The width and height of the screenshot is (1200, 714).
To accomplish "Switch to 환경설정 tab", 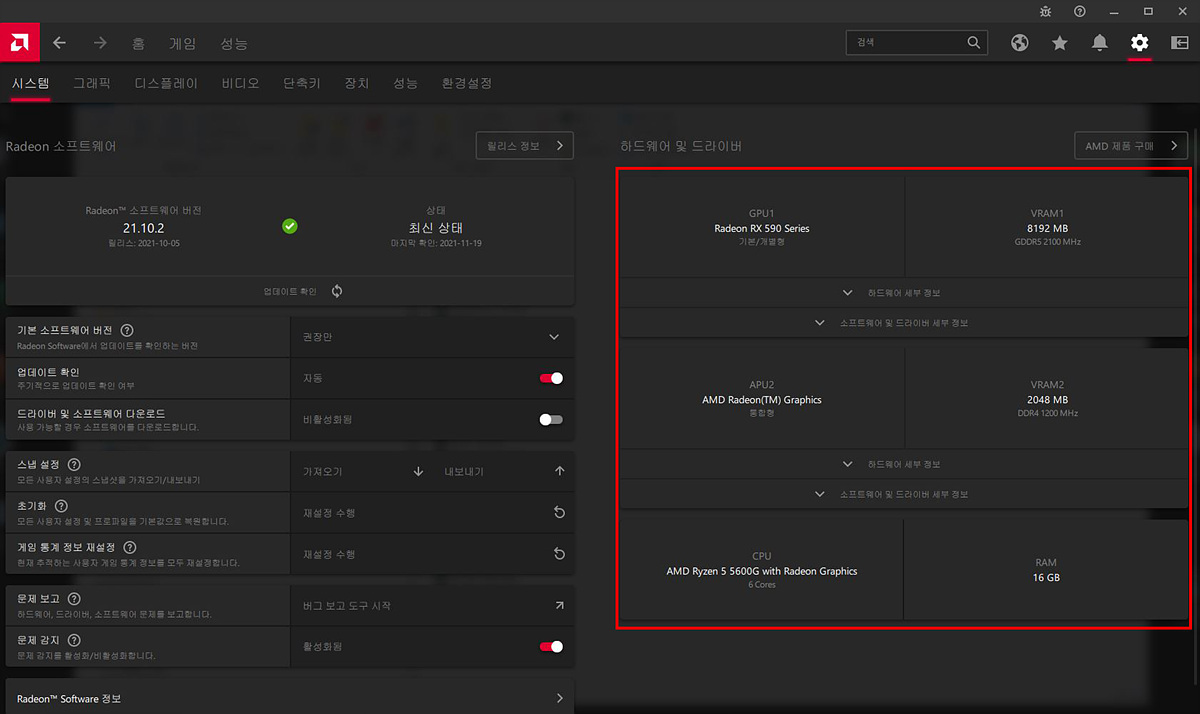I will pos(467,83).
